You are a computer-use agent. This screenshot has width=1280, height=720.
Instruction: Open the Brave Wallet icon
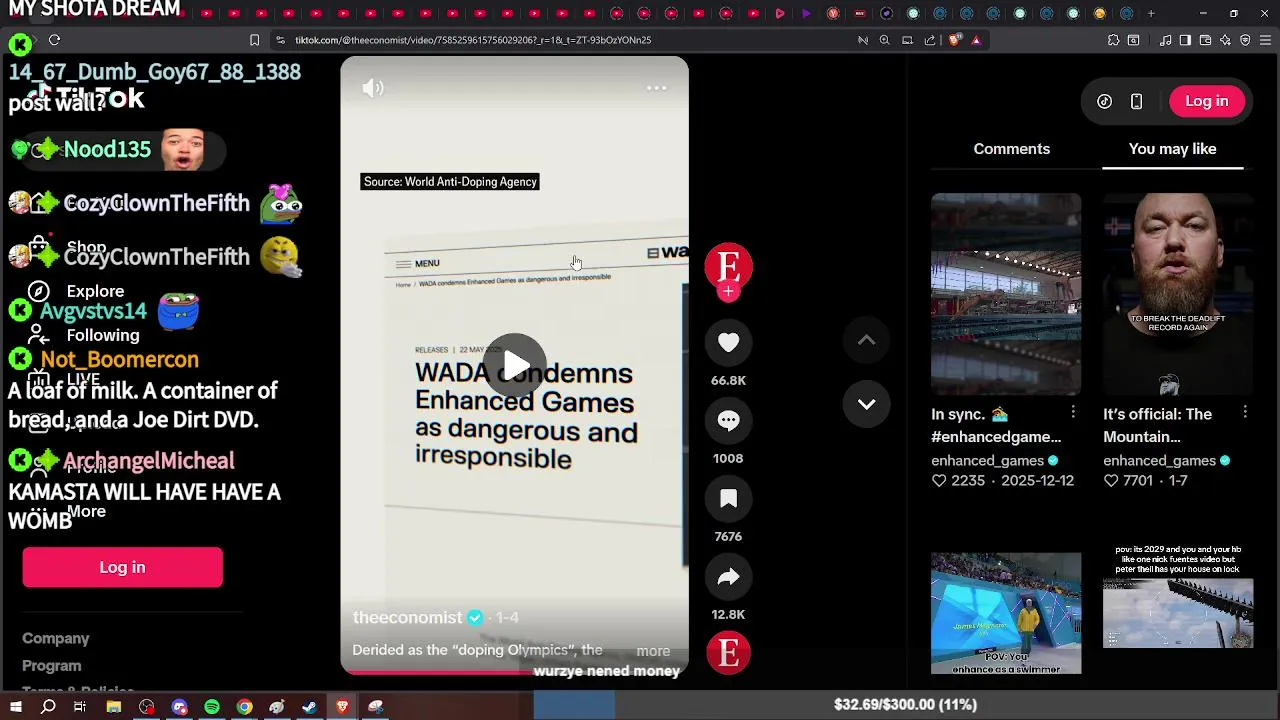(x=1205, y=40)
